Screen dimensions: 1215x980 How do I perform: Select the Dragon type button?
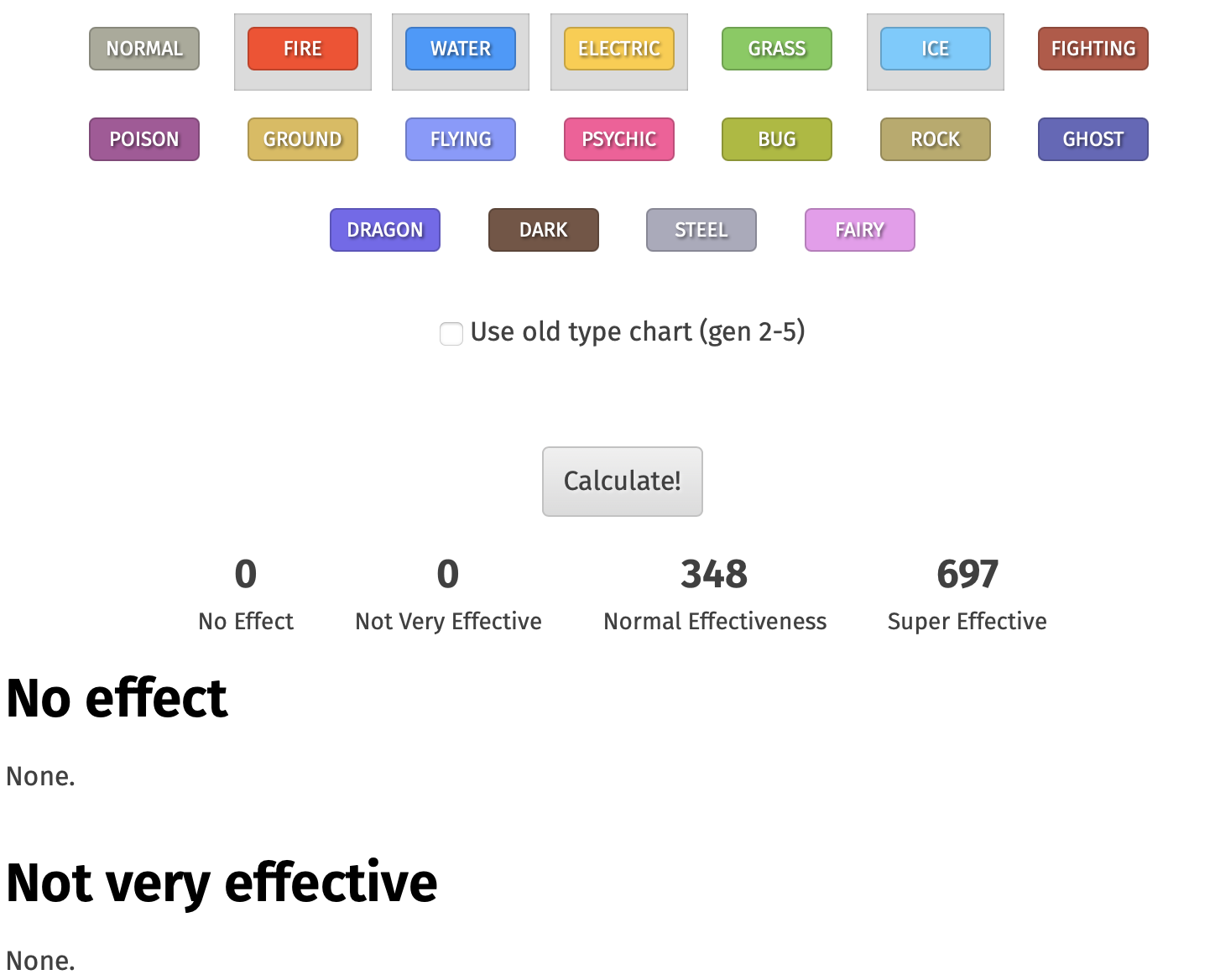point(385,230)
